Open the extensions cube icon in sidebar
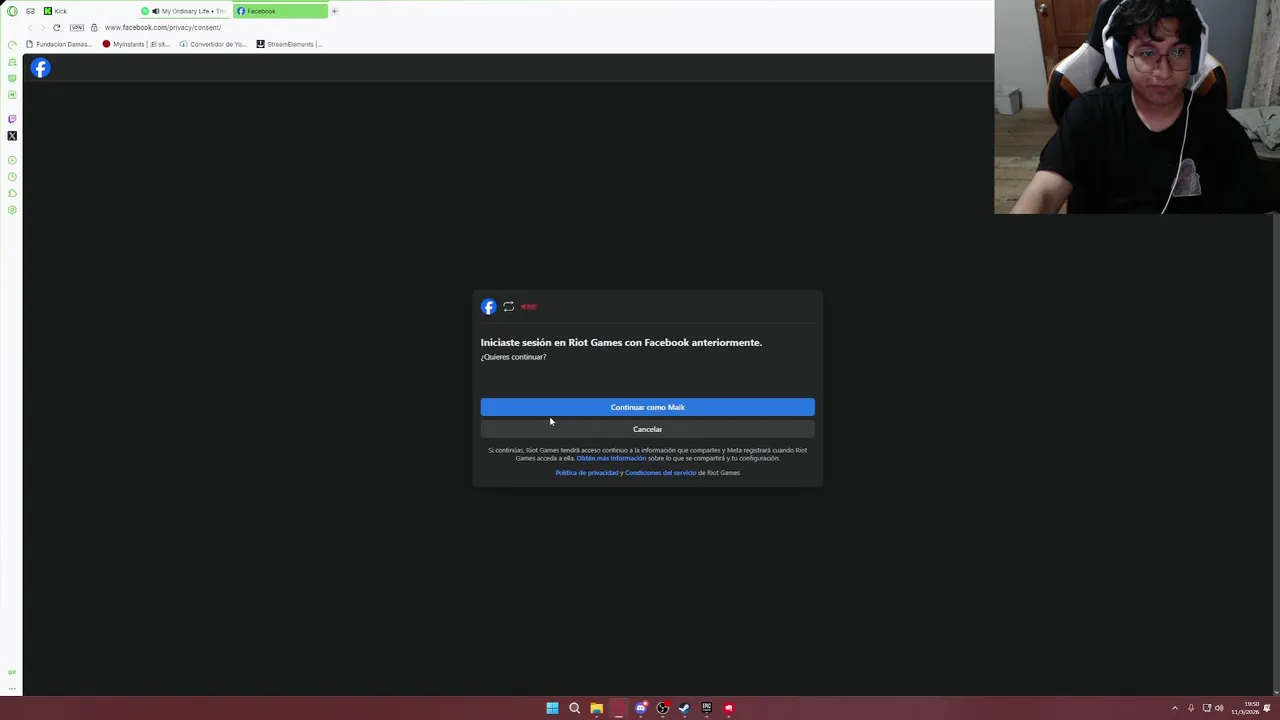This screenshot has width=1280, height=720. coord(12,193)
